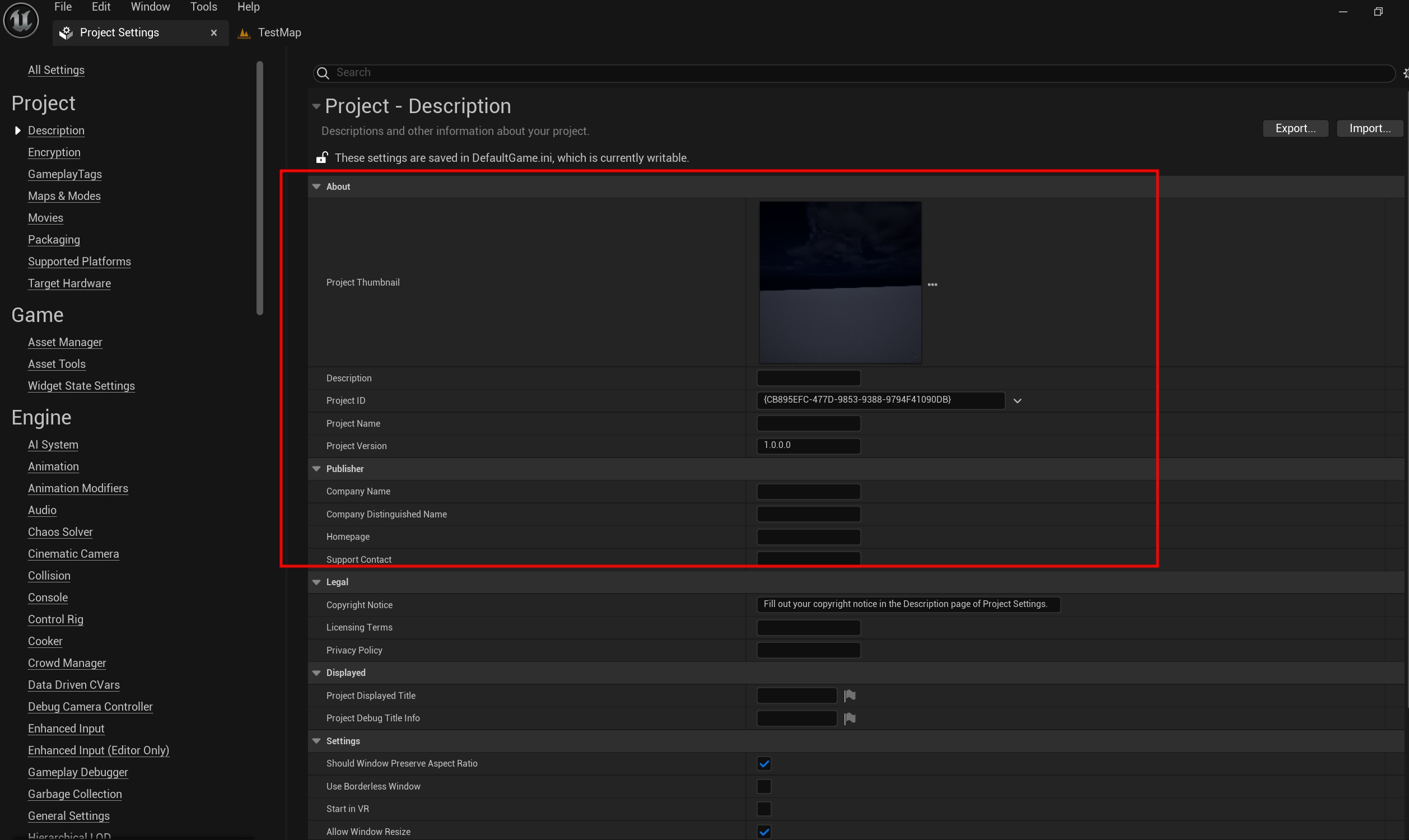
Task: Open the Tools menu
Action: pyautogui.click(x=204, y=7)
